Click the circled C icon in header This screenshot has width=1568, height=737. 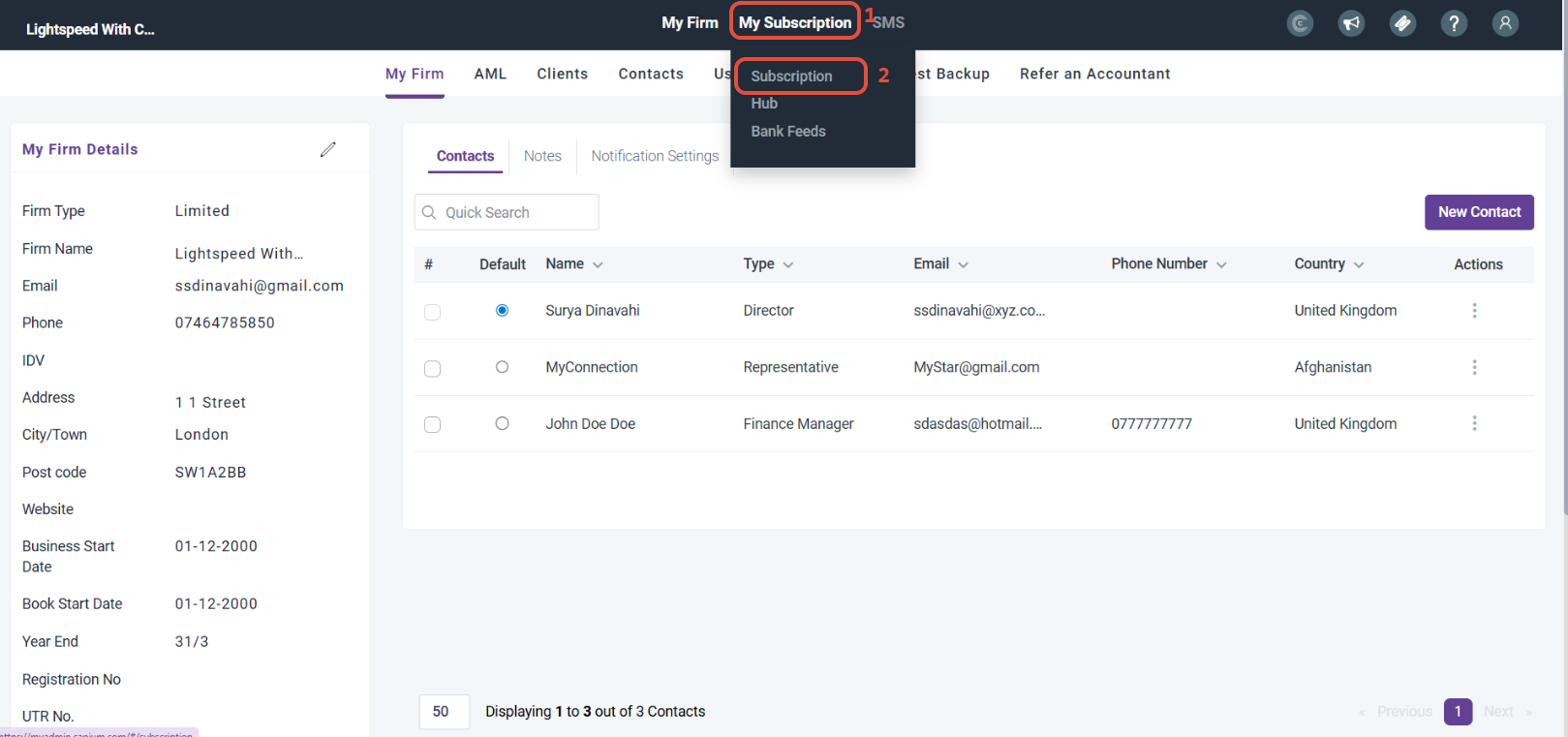[1300, 23]
